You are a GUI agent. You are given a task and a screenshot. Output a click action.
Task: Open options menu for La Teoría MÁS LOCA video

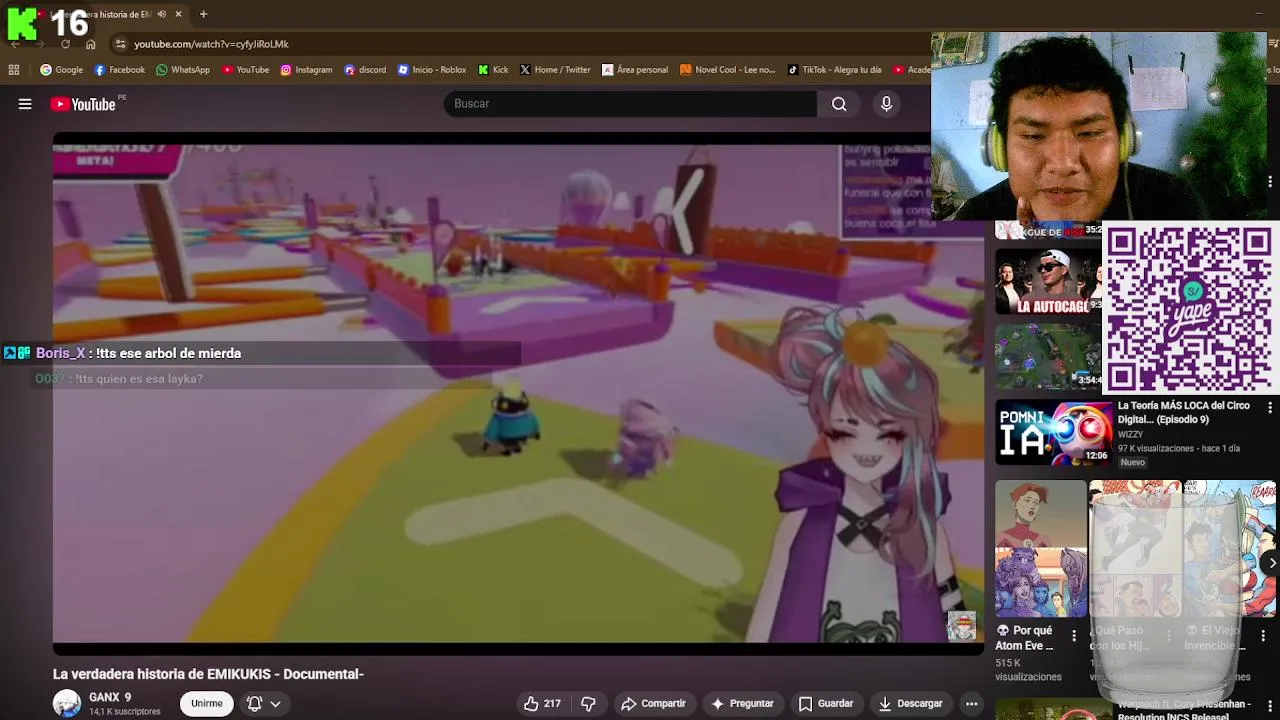pyautogui.click(x=1270, y=408)
